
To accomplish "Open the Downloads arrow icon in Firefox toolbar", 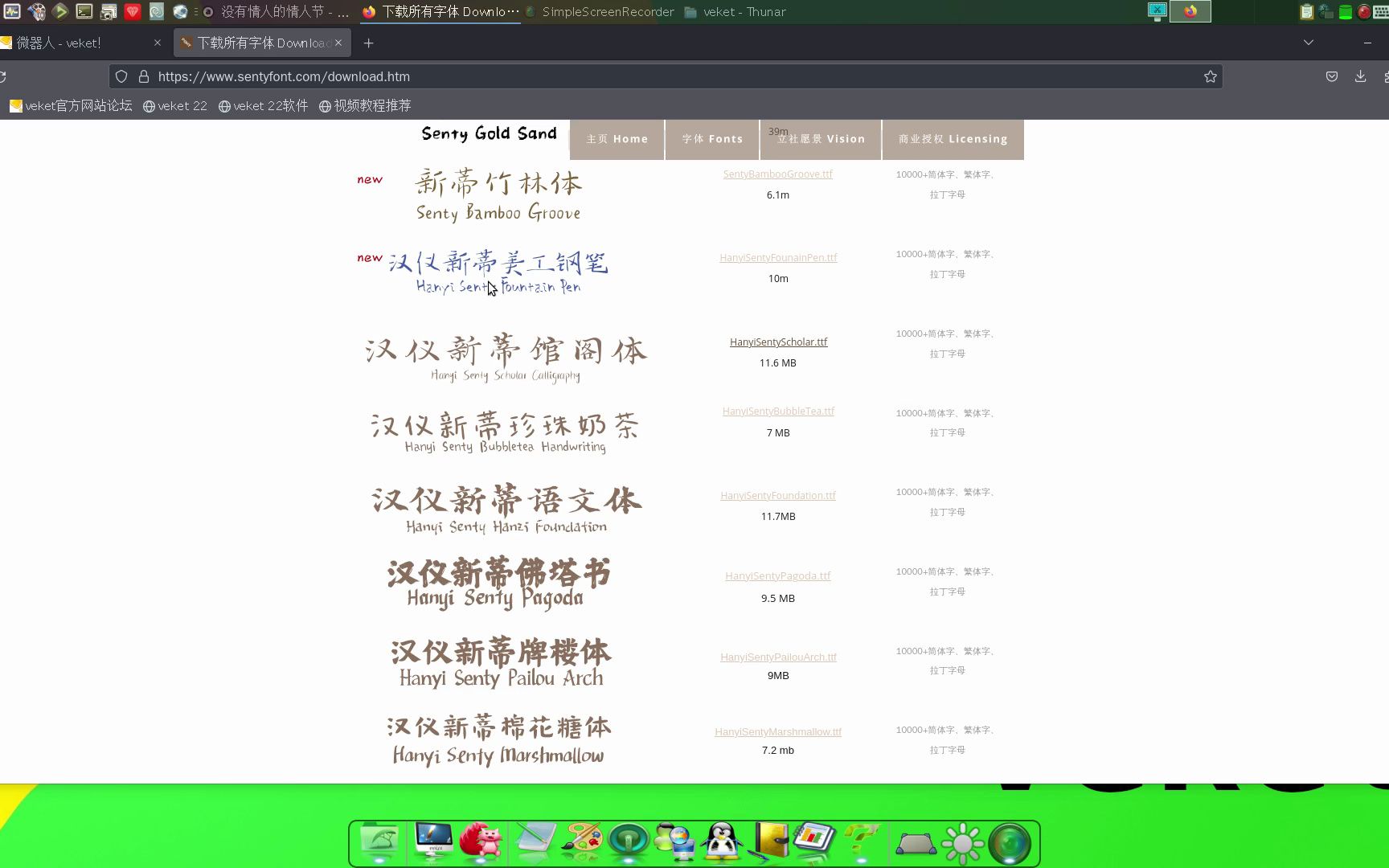I will click(1360, 76).
